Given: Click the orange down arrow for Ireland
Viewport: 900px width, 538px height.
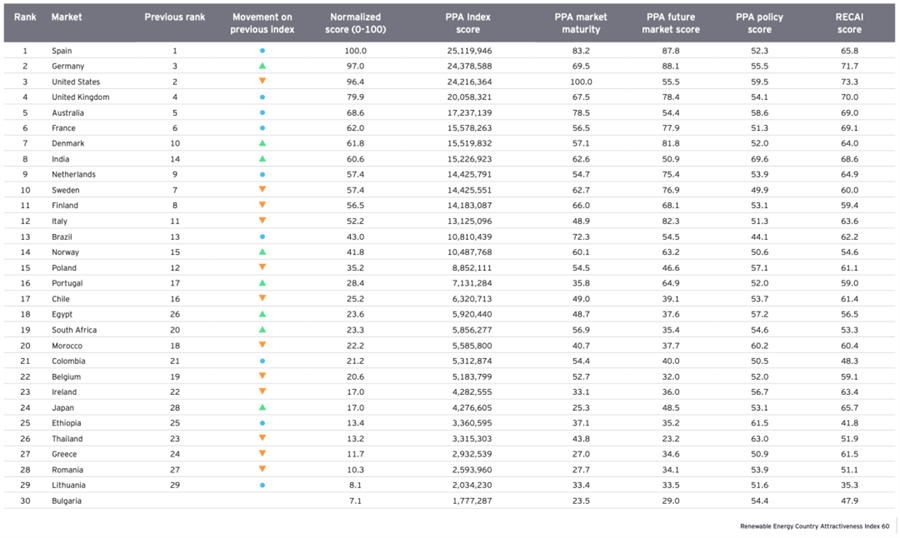Looking at the screenshot, I should (262, 392).
